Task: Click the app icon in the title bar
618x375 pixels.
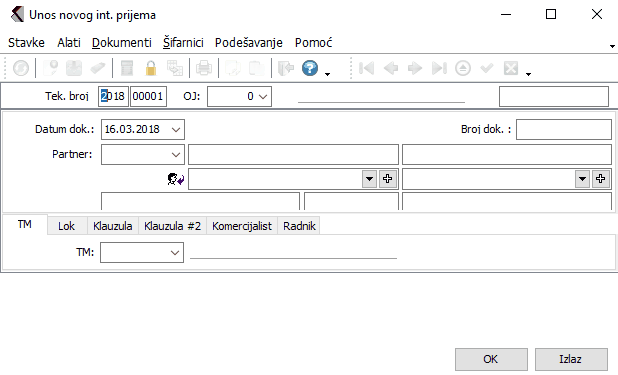Action: click(x=17, y=15)
